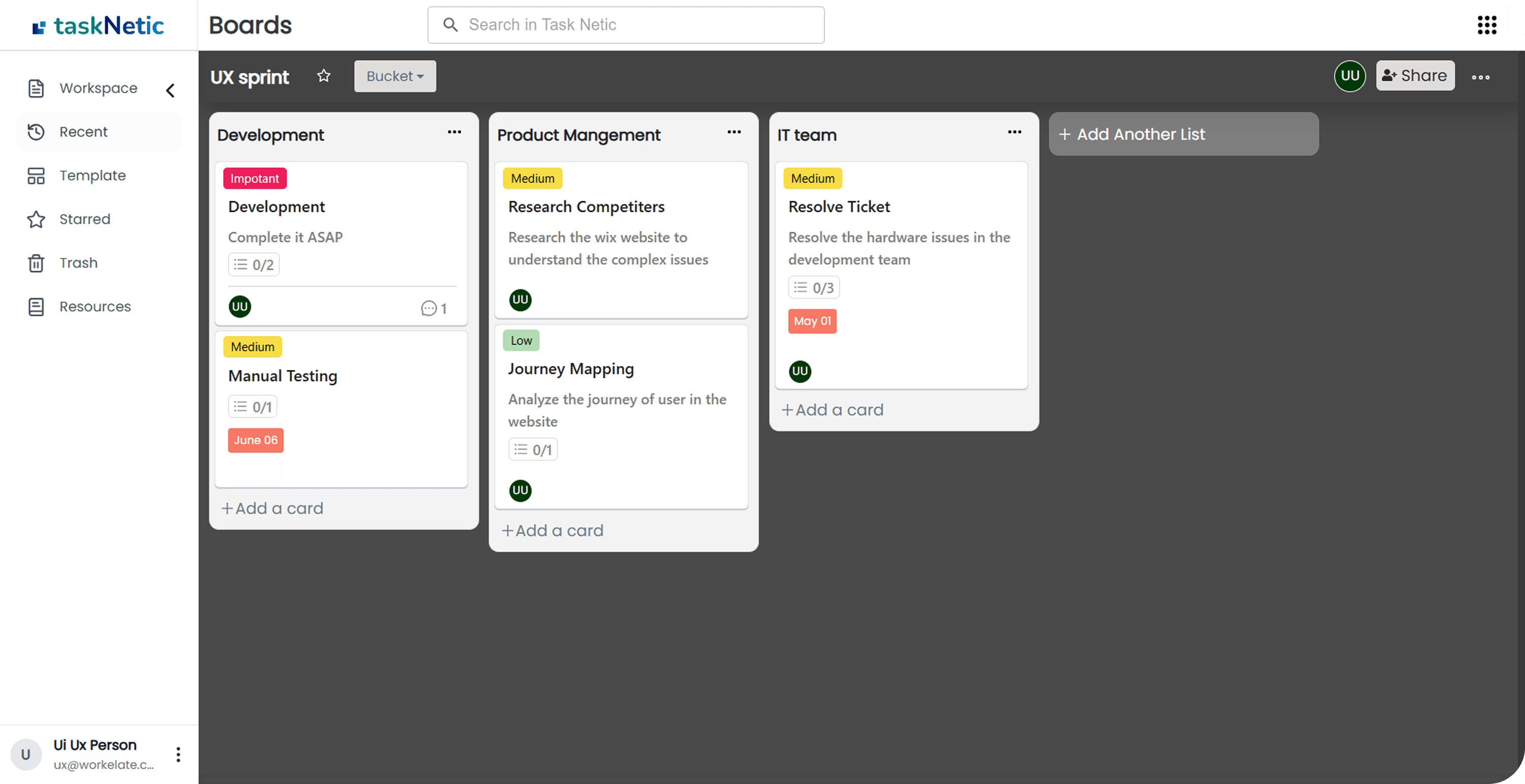Open the apps grid icon
Screen dimensions: 1525x784
pyautogui.click(x=1486, y=25)
